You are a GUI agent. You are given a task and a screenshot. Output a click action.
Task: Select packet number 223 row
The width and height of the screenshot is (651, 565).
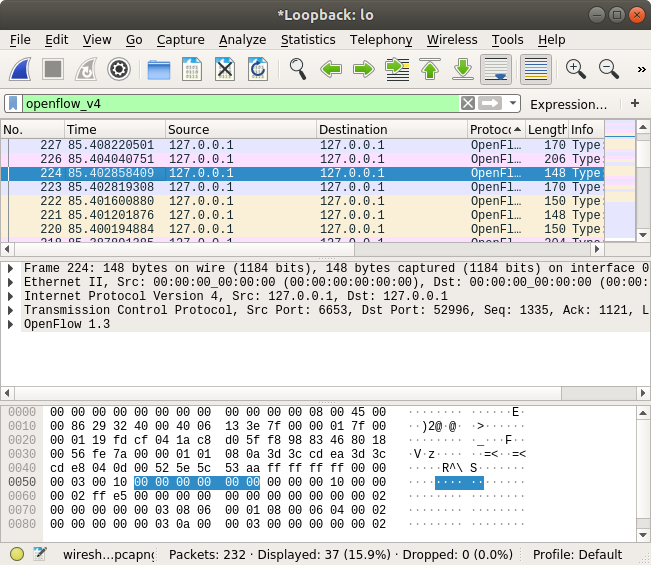pyautogui.click(x=302, y=187)
